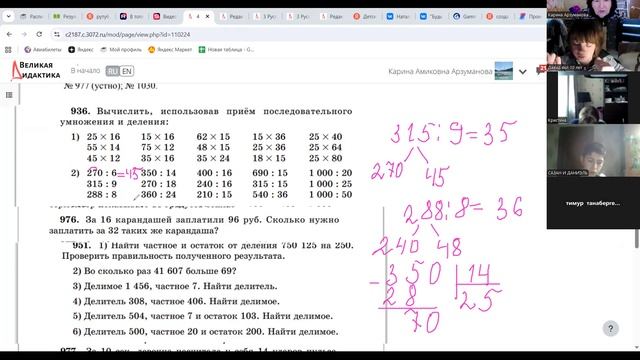Open the tab search chevron

[9, 17]
